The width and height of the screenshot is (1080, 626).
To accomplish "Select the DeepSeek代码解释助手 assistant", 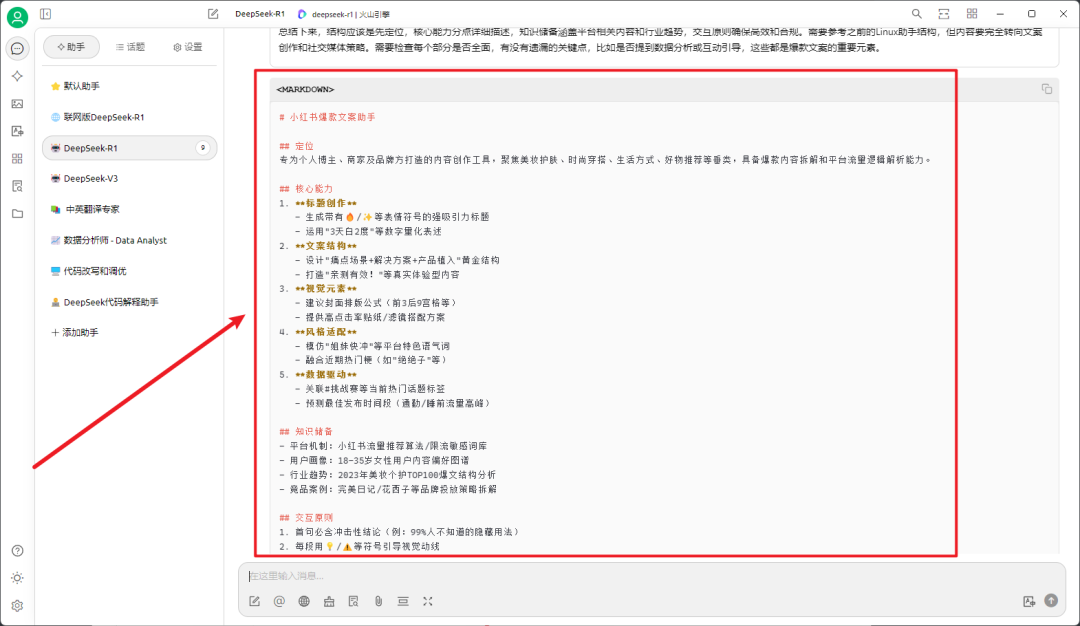I will (129, 302).
